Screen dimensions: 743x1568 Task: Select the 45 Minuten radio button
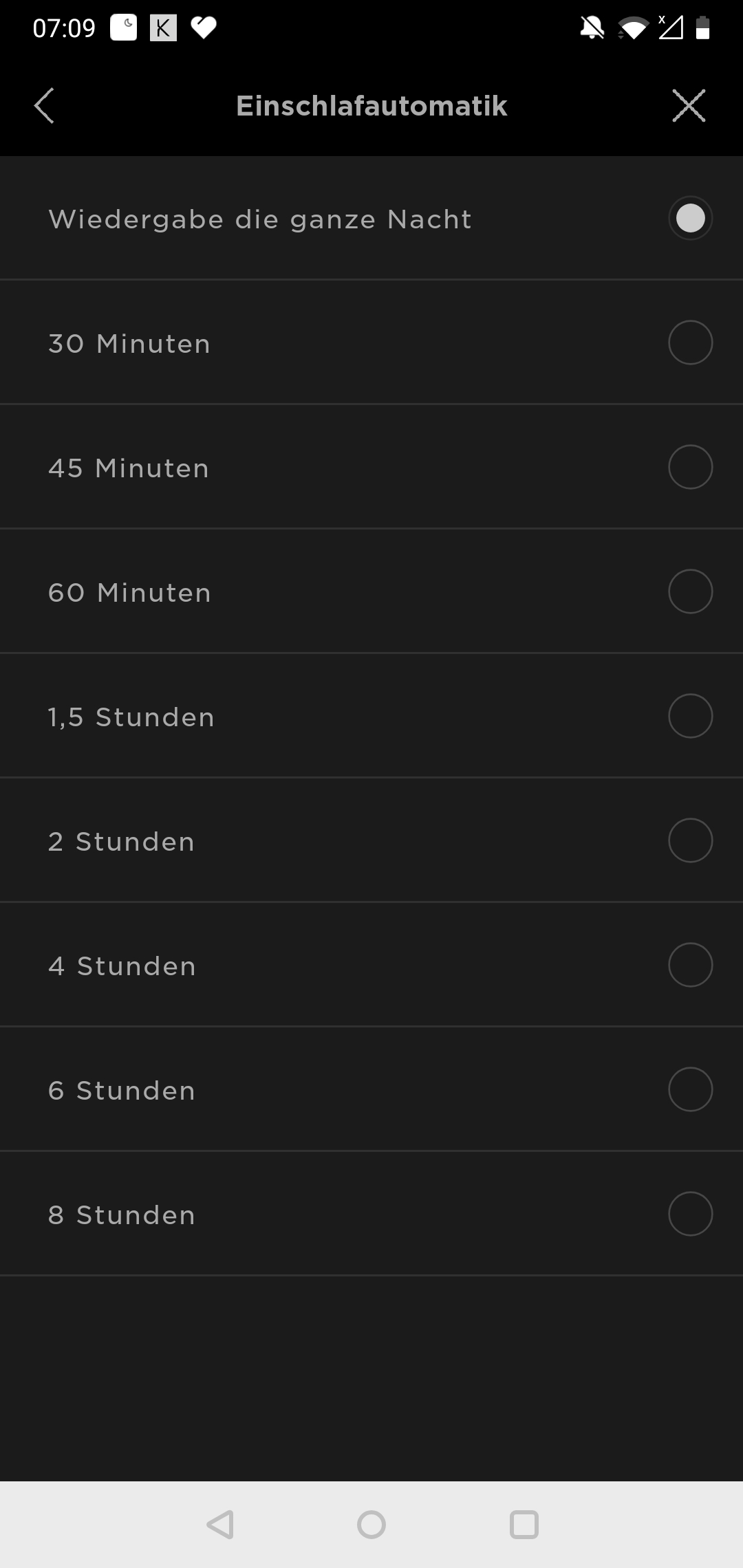pyautogui.click(x=690, y=467)
